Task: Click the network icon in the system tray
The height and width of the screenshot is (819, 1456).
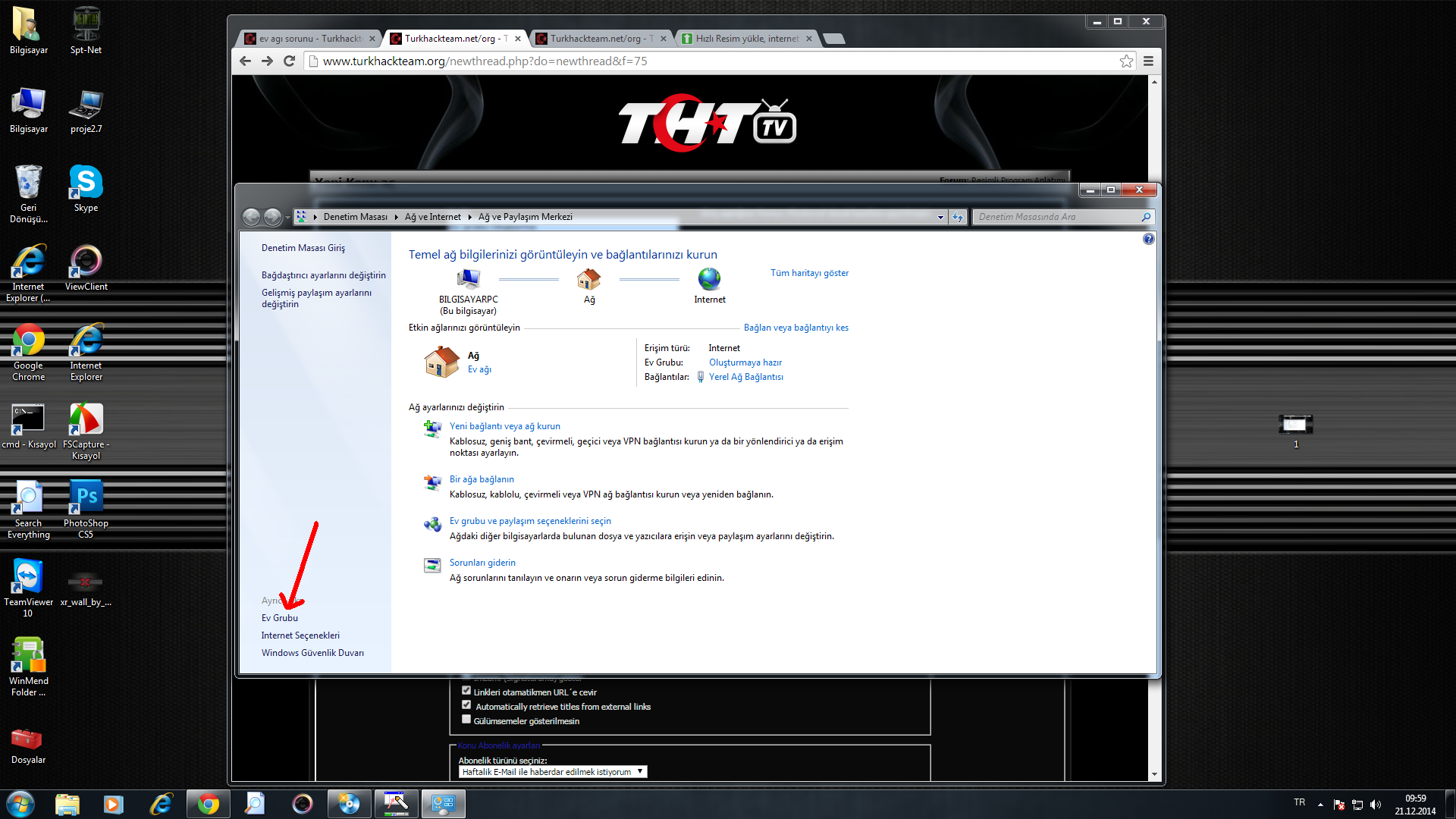Action: tap(1357, 805)
